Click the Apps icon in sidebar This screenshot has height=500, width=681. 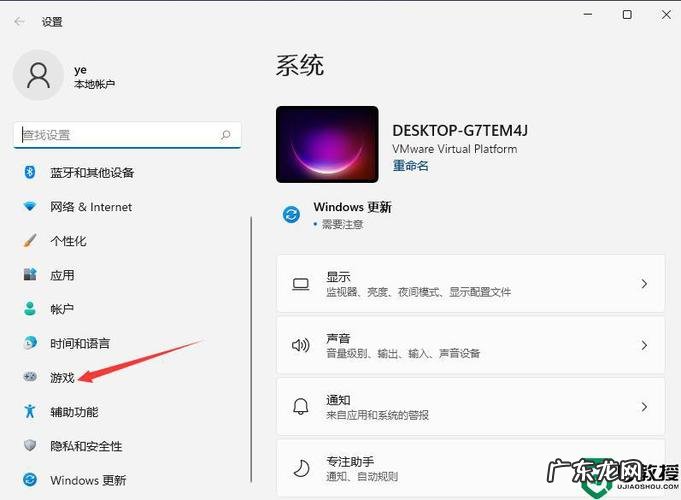tap(30, 274)
